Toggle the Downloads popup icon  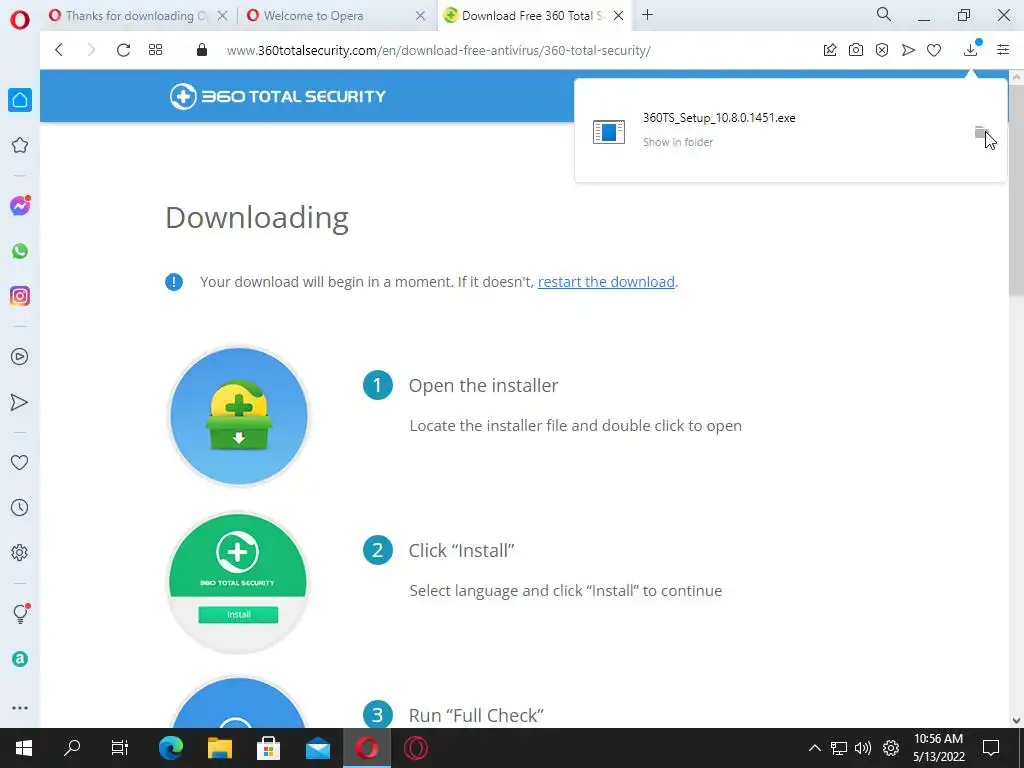(971, 50)
